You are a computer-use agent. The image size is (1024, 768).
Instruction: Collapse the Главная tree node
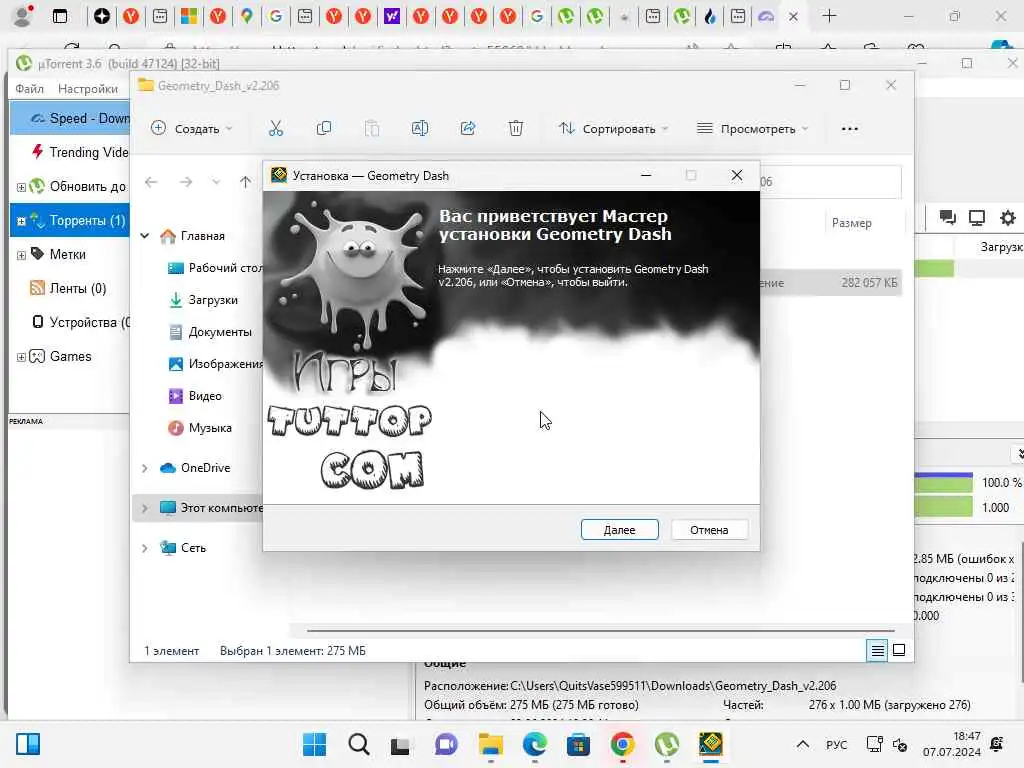coord(145,236)
